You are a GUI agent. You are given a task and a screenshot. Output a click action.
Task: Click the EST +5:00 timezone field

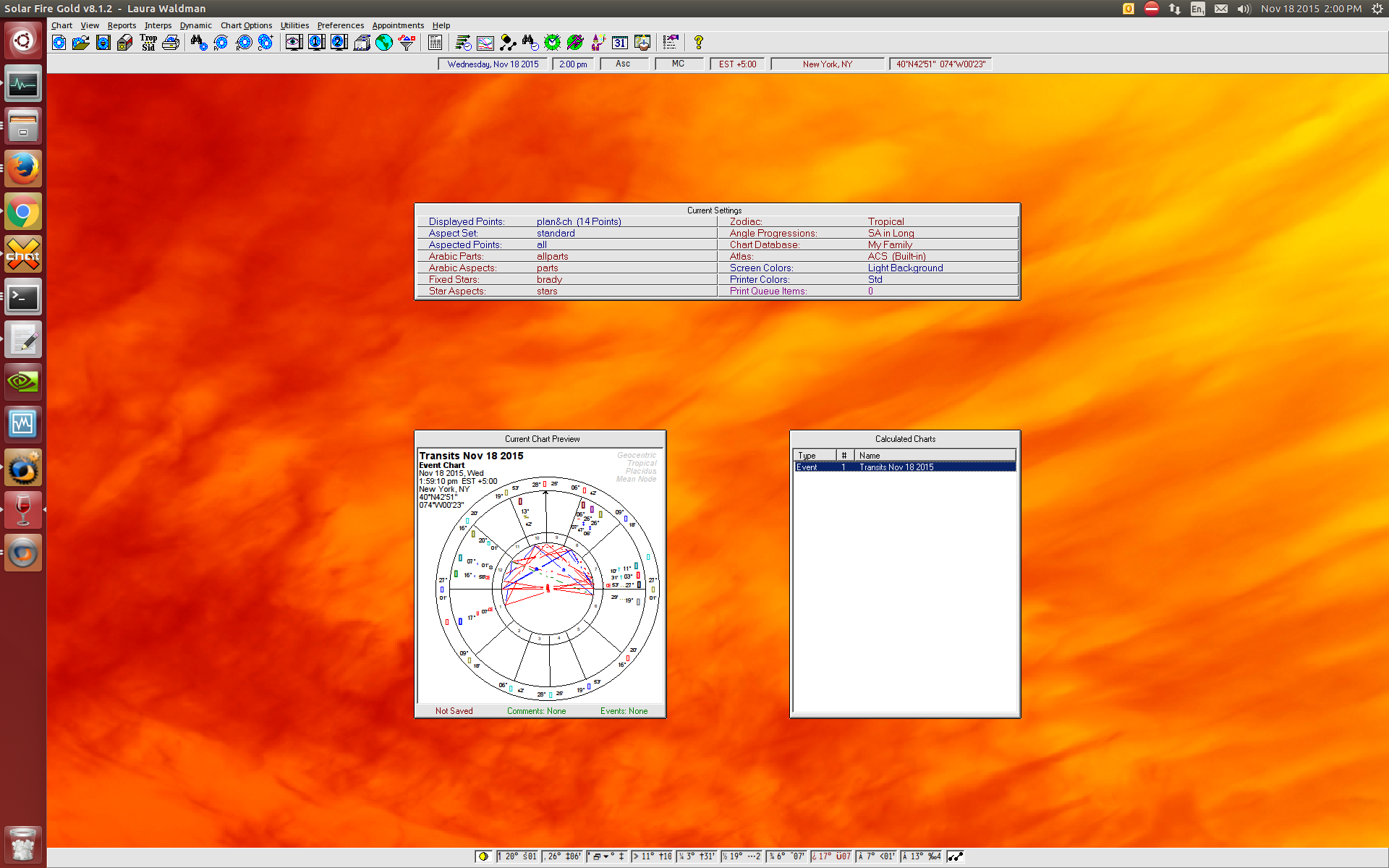(x=737, y=64)
